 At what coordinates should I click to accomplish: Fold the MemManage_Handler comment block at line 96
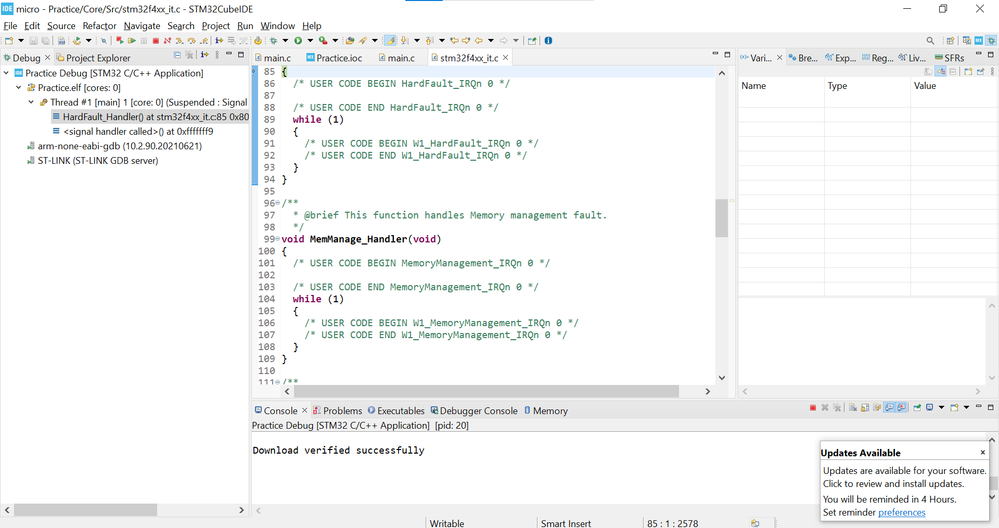277,203
